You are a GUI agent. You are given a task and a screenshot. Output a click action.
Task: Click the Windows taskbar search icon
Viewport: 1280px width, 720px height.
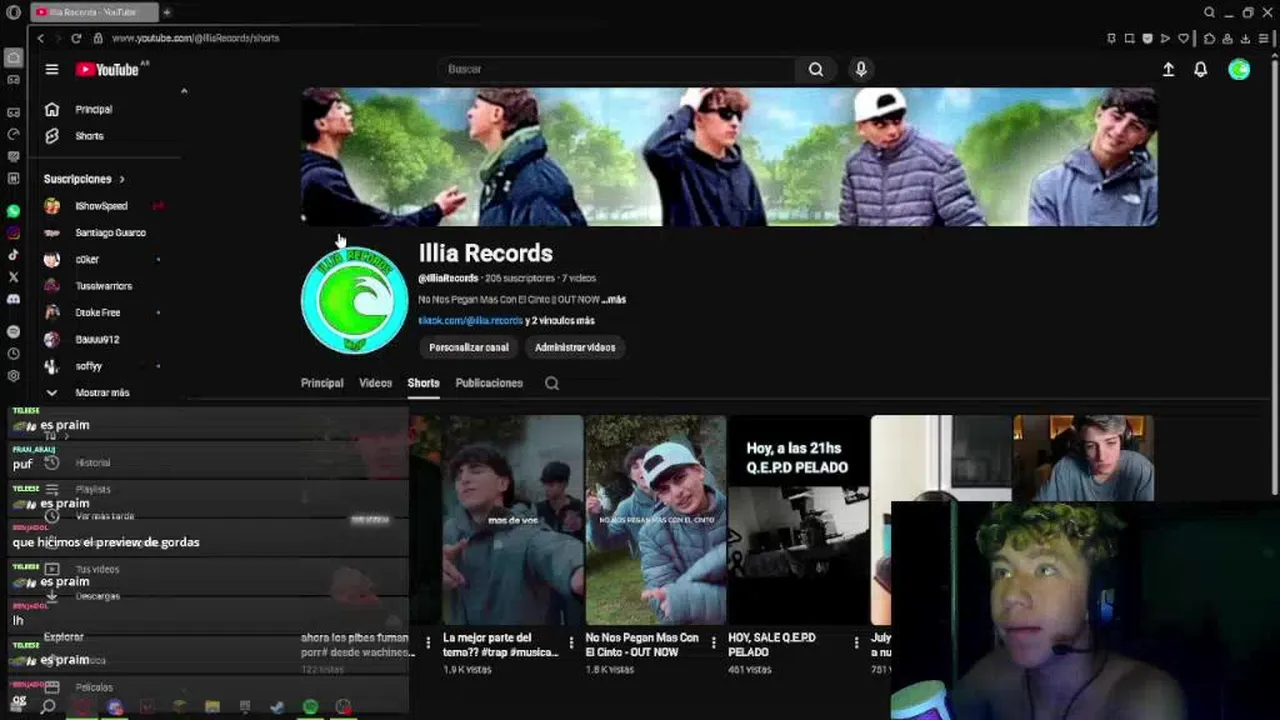coord(47,707)
